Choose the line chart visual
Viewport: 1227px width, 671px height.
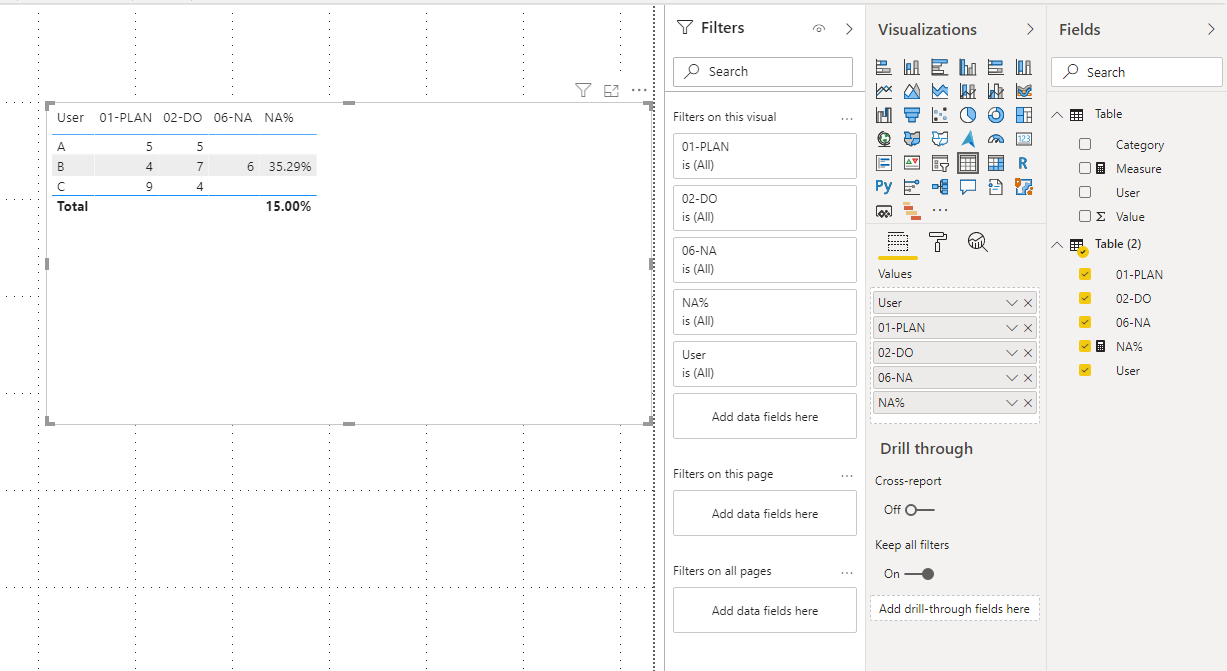coord(884,91)
